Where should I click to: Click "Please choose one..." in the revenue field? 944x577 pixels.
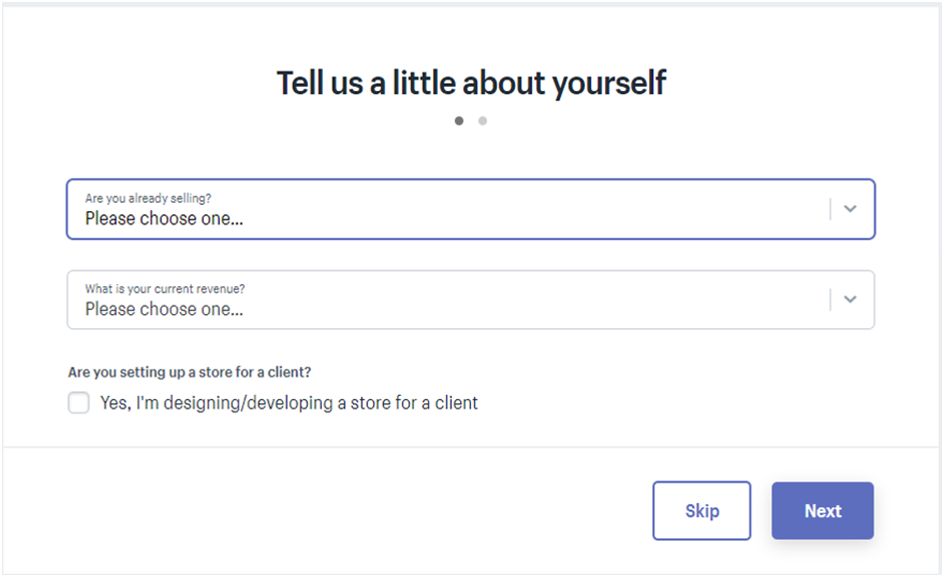164,309
